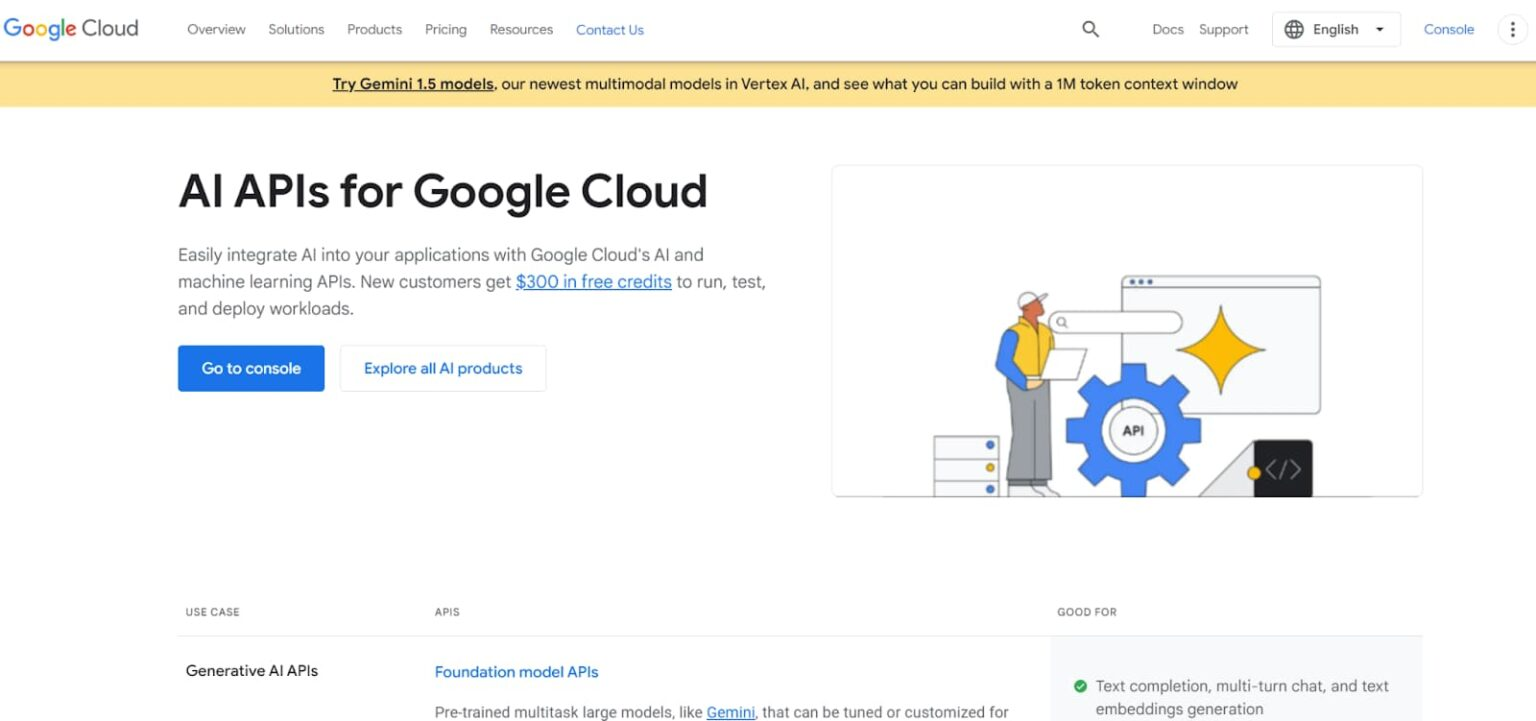The height and width of the screenshot is (721, 1536).
Task: Click the USE CASE column header
Action: point(213,612)
